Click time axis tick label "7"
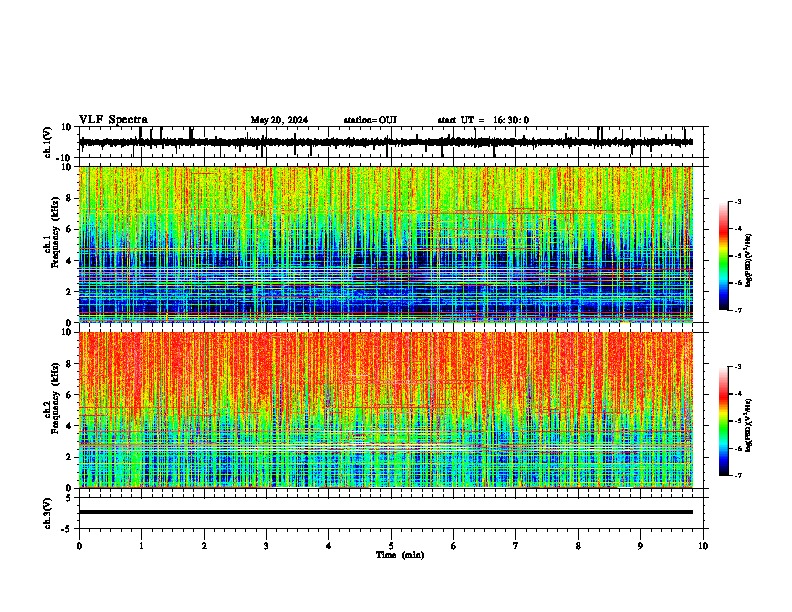The height and width of the screenshot is (612, 792). 516,546
